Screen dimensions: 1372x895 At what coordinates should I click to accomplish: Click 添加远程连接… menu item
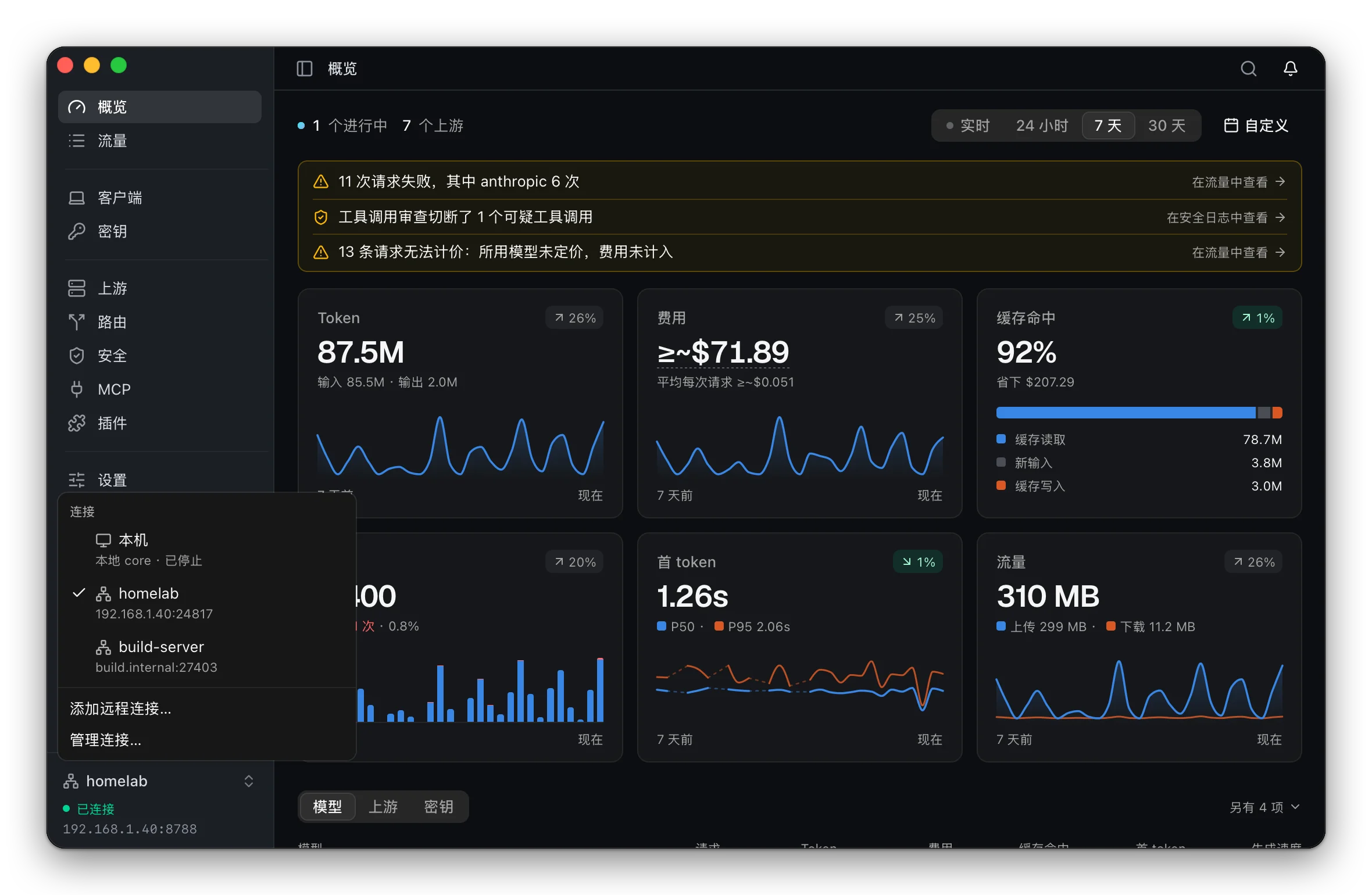pyautogui.click(x=207, y=708)
